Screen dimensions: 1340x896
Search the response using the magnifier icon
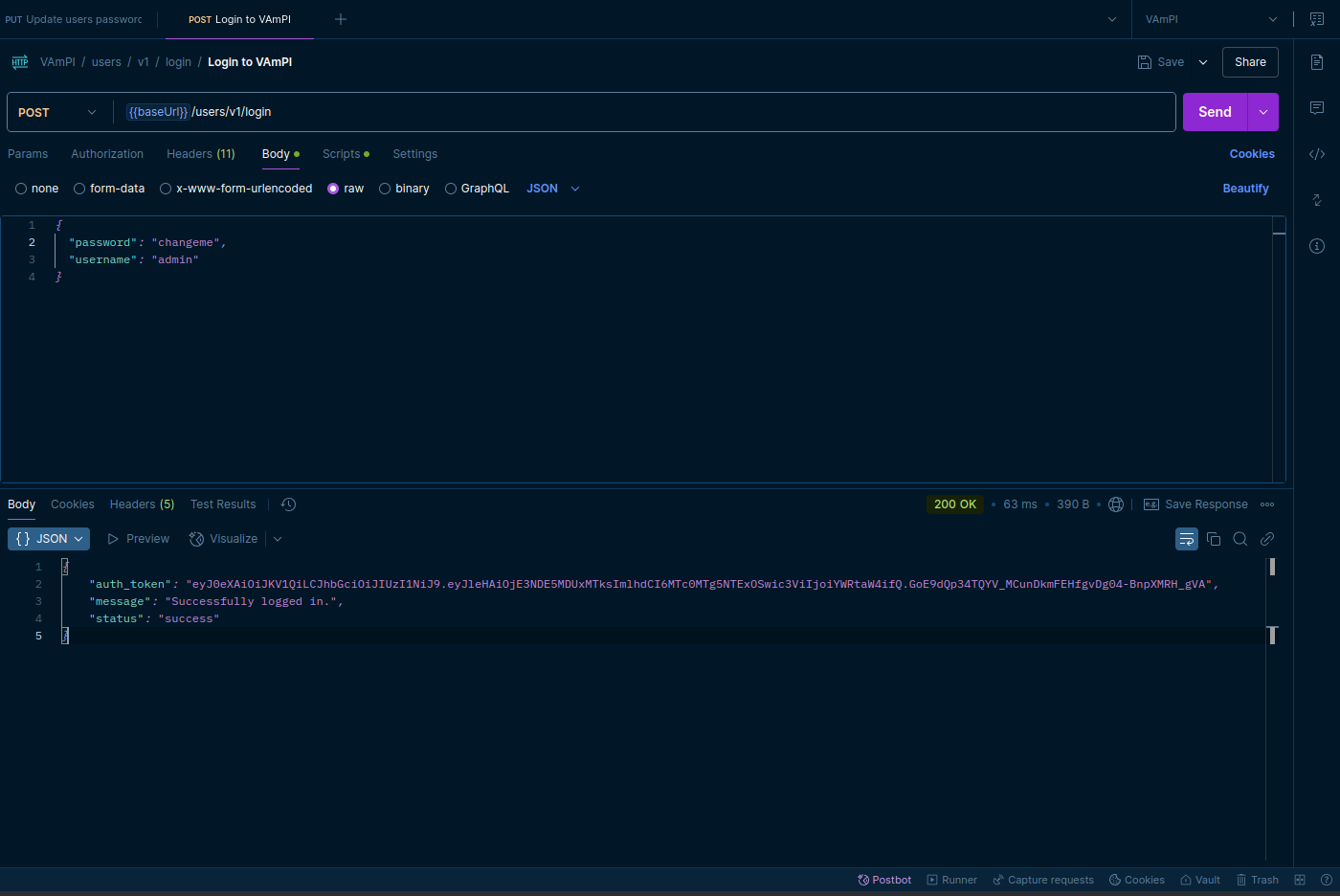1240,539
